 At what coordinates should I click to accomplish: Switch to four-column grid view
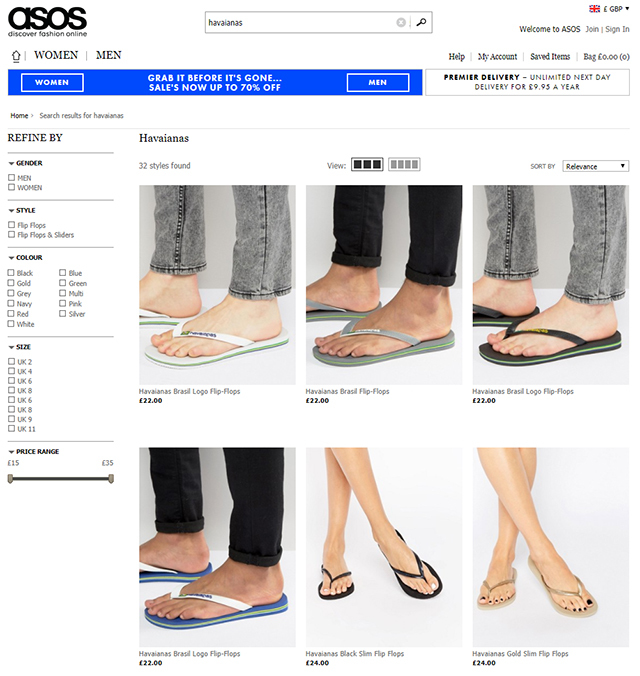pos(404,164)
